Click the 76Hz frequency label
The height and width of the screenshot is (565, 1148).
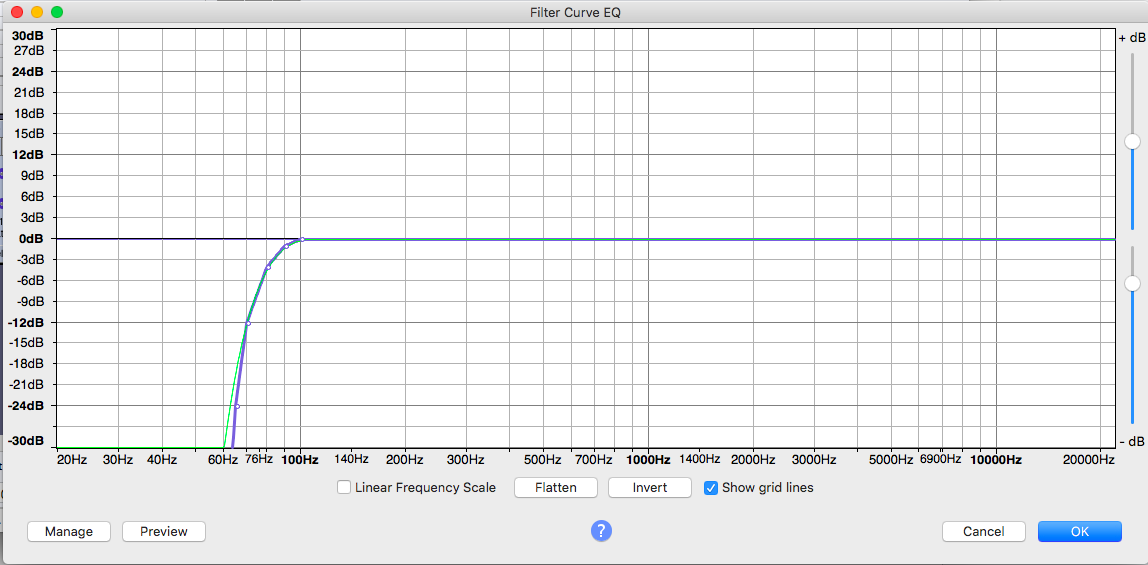(x=258, y=459)
